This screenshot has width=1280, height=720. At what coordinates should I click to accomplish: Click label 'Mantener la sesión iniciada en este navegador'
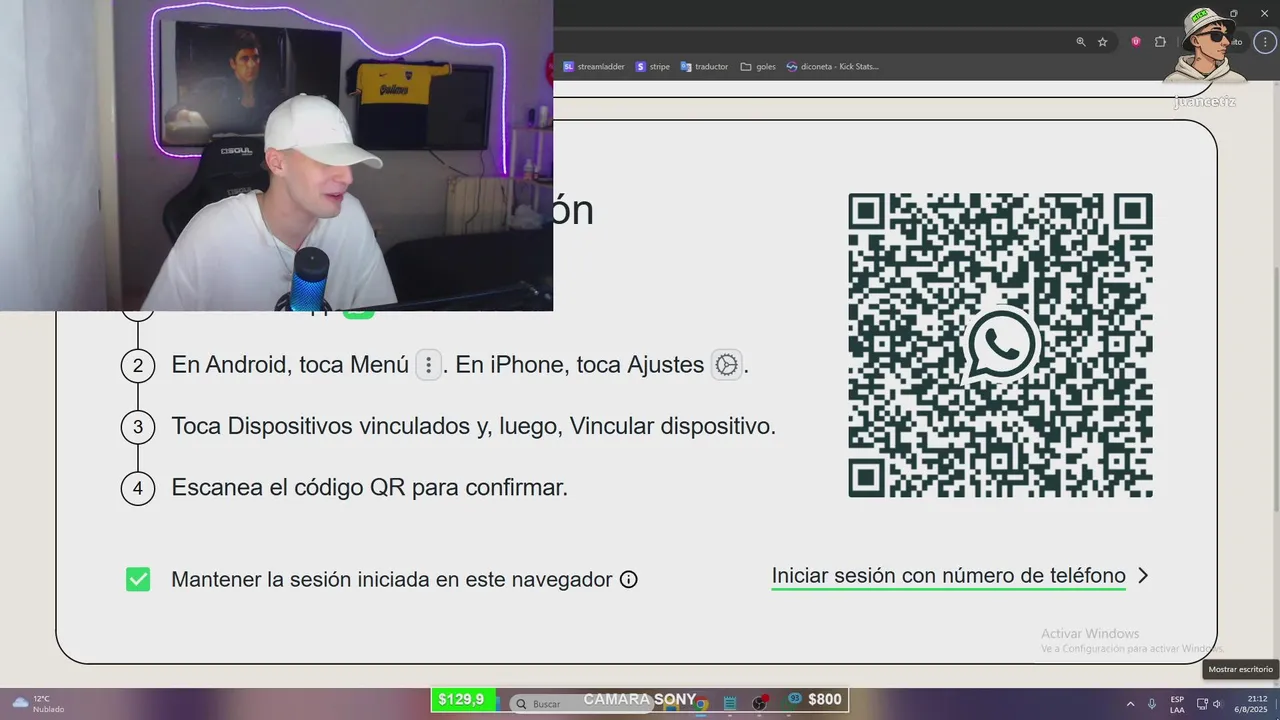click(x=391, y=579)
